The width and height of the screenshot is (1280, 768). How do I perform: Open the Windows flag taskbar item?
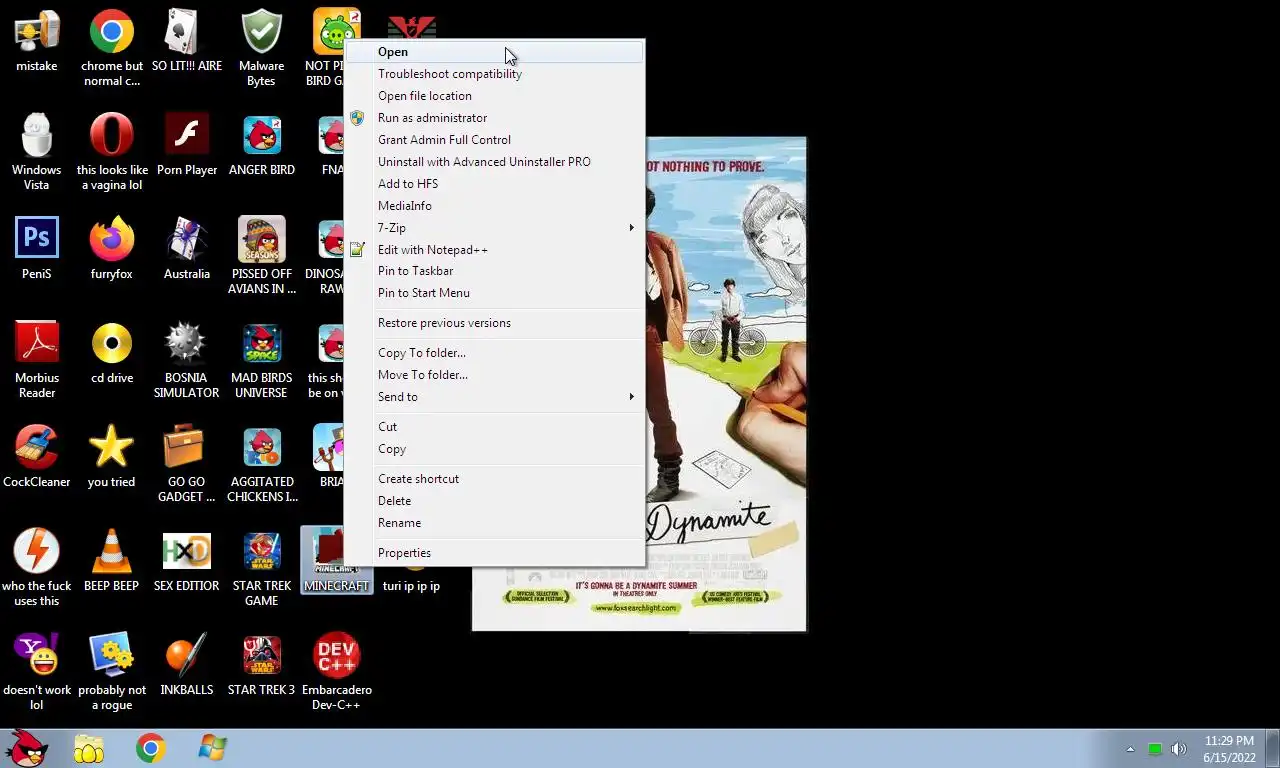(212, 749)
